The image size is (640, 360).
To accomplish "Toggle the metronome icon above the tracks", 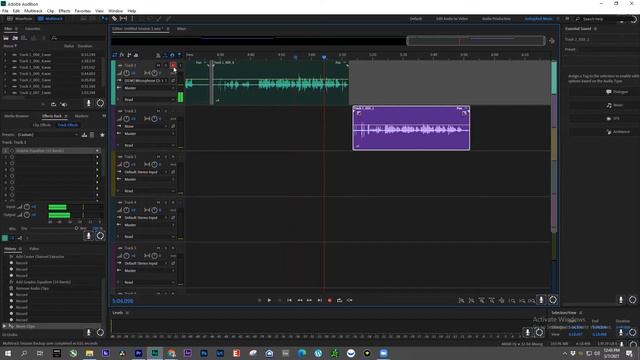I will tap(158, 55).
